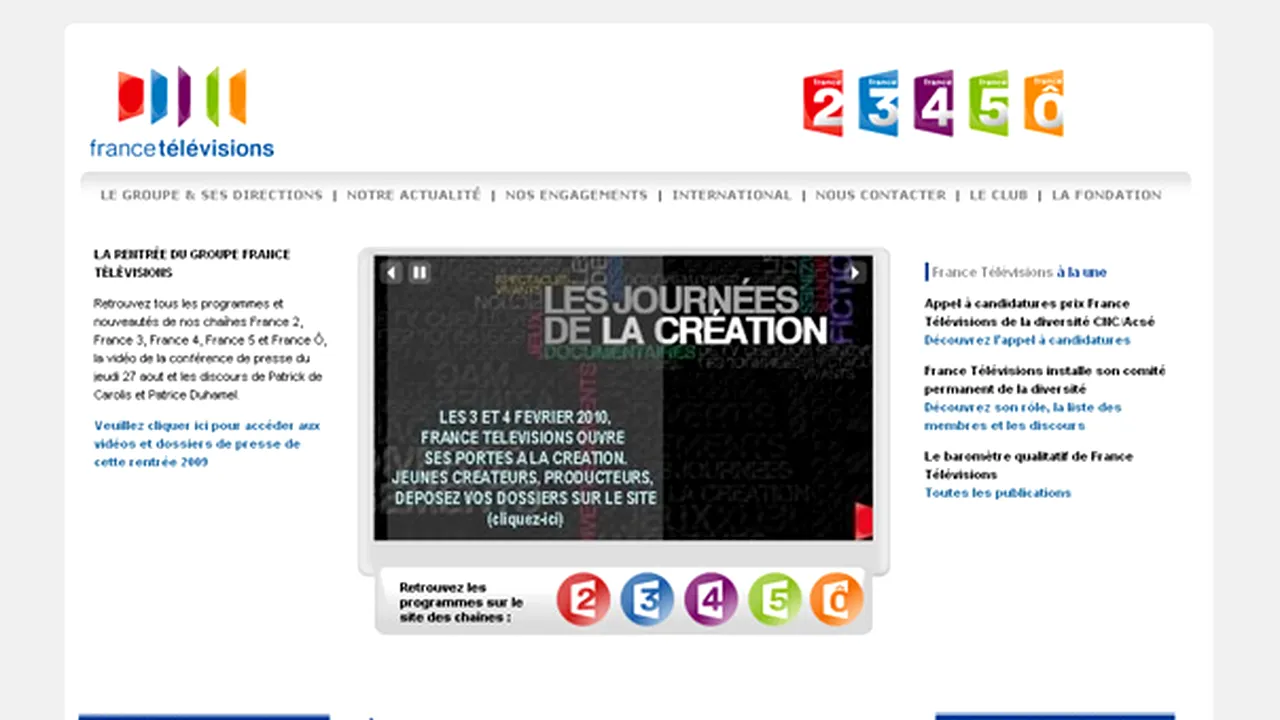Open Le Groupe & Ses Directions menu

click(211, 195)
